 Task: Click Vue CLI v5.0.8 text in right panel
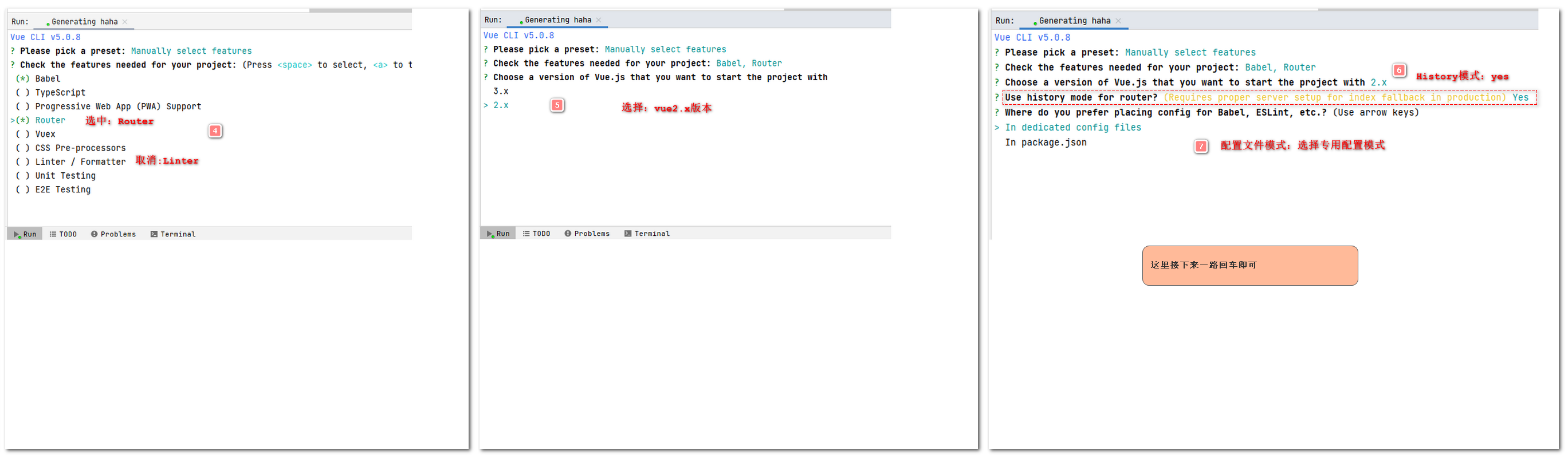pyautogui.click(x=1032, y=38)
